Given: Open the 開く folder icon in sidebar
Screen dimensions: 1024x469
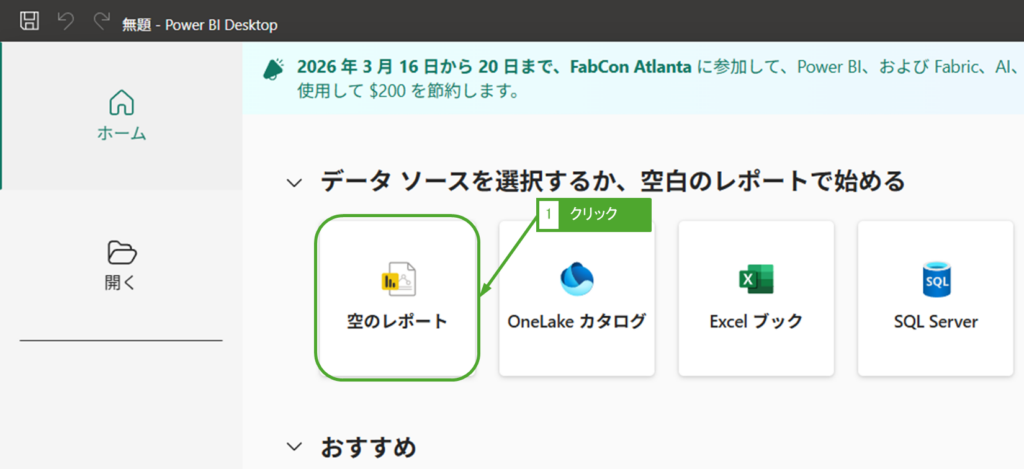Looking at the screenshot, I should pyautogui.click(x=121, y=251).
